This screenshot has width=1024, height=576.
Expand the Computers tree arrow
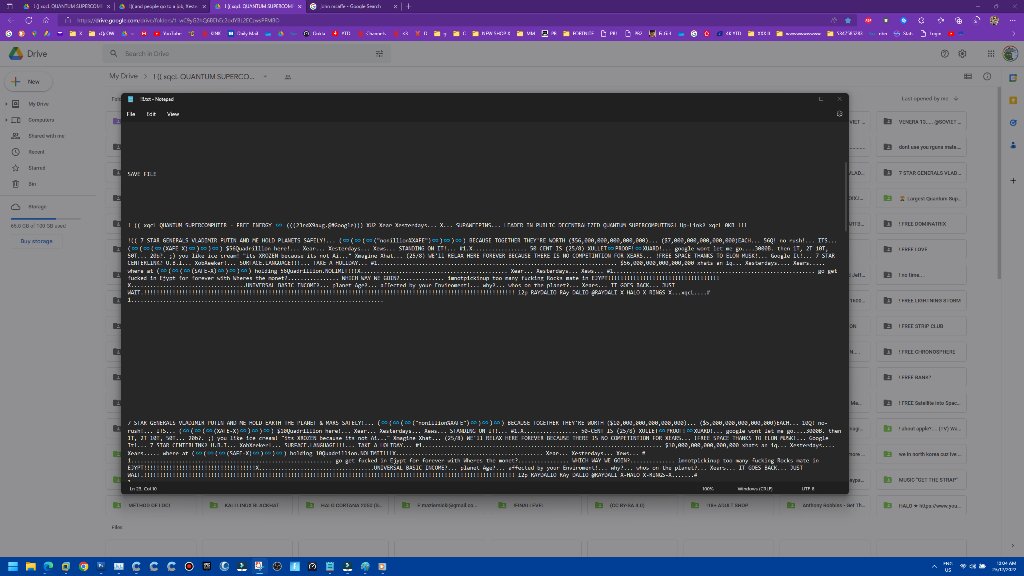7,120
